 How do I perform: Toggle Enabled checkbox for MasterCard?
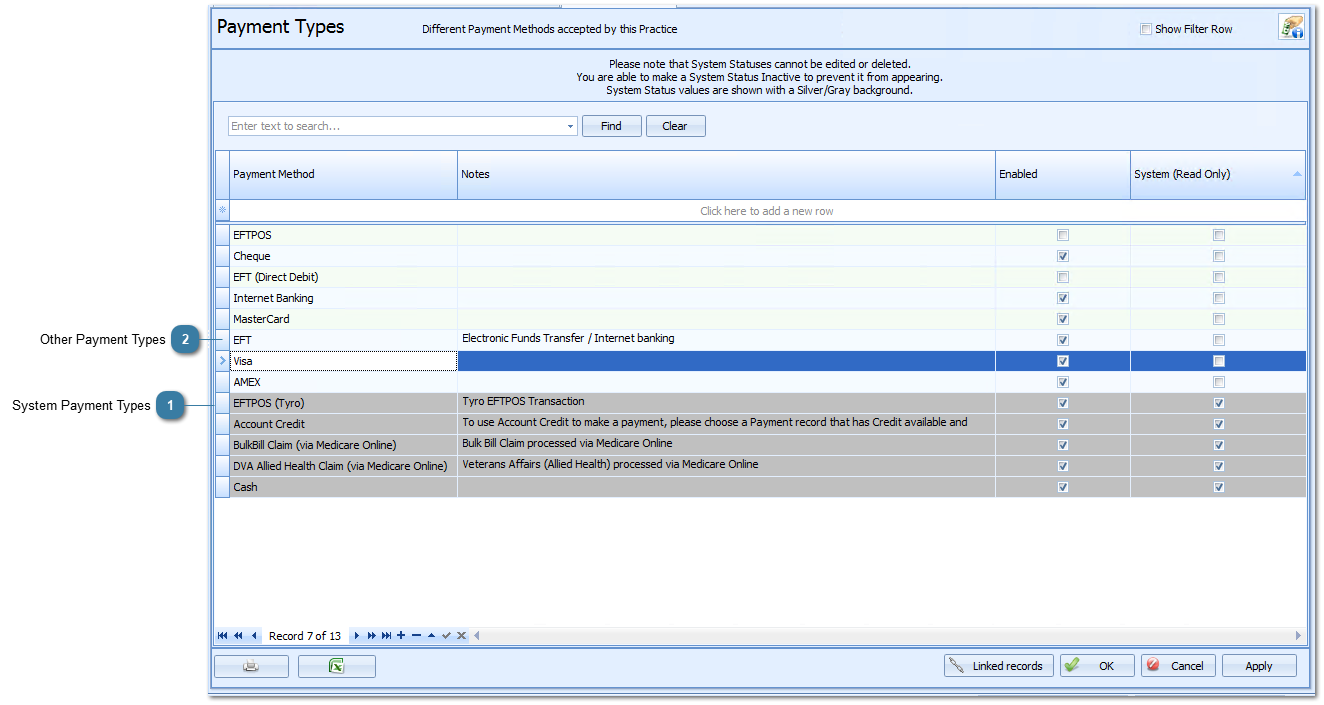coord(1063,319)
